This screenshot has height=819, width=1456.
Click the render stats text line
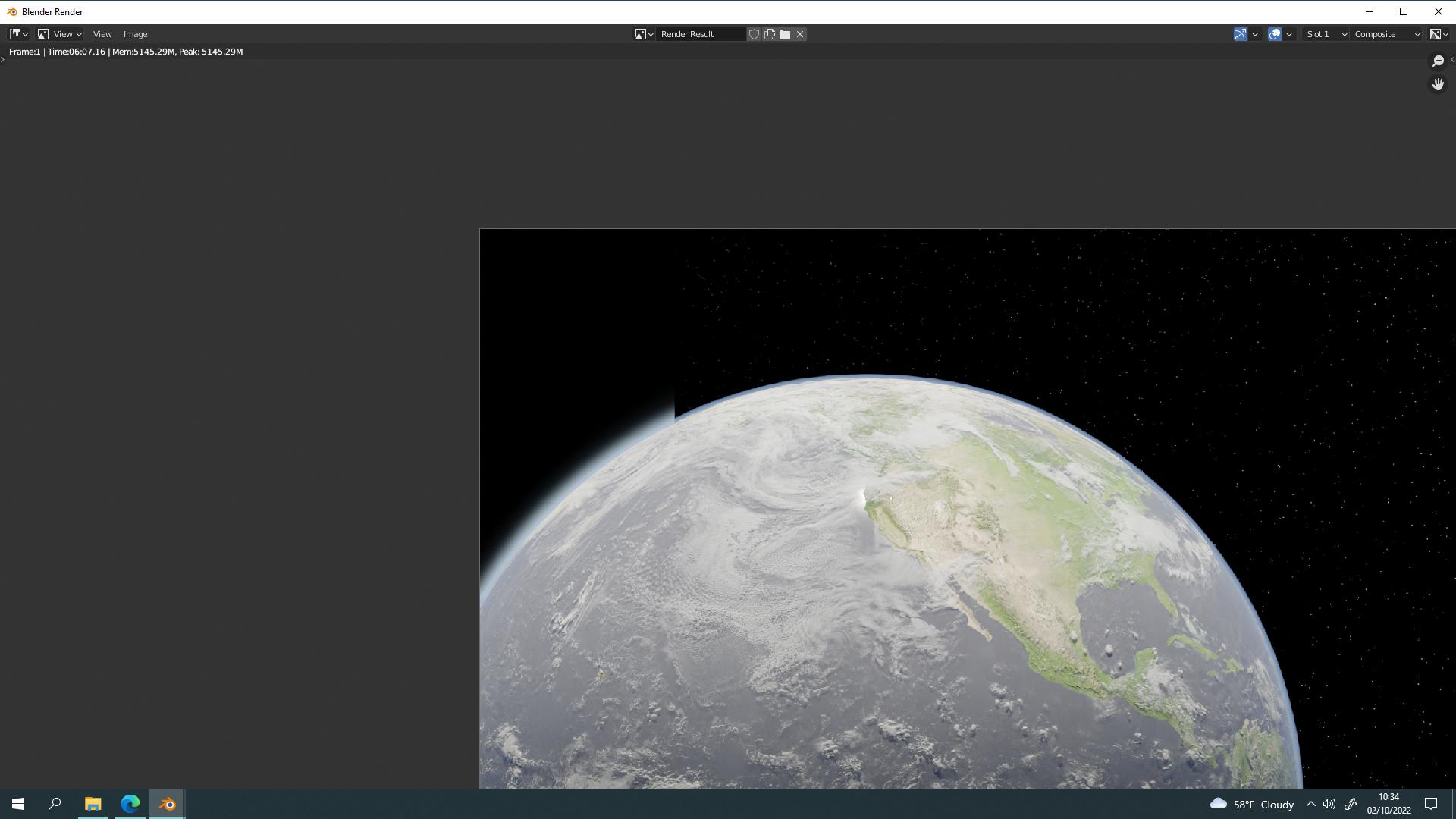point(126,52)
